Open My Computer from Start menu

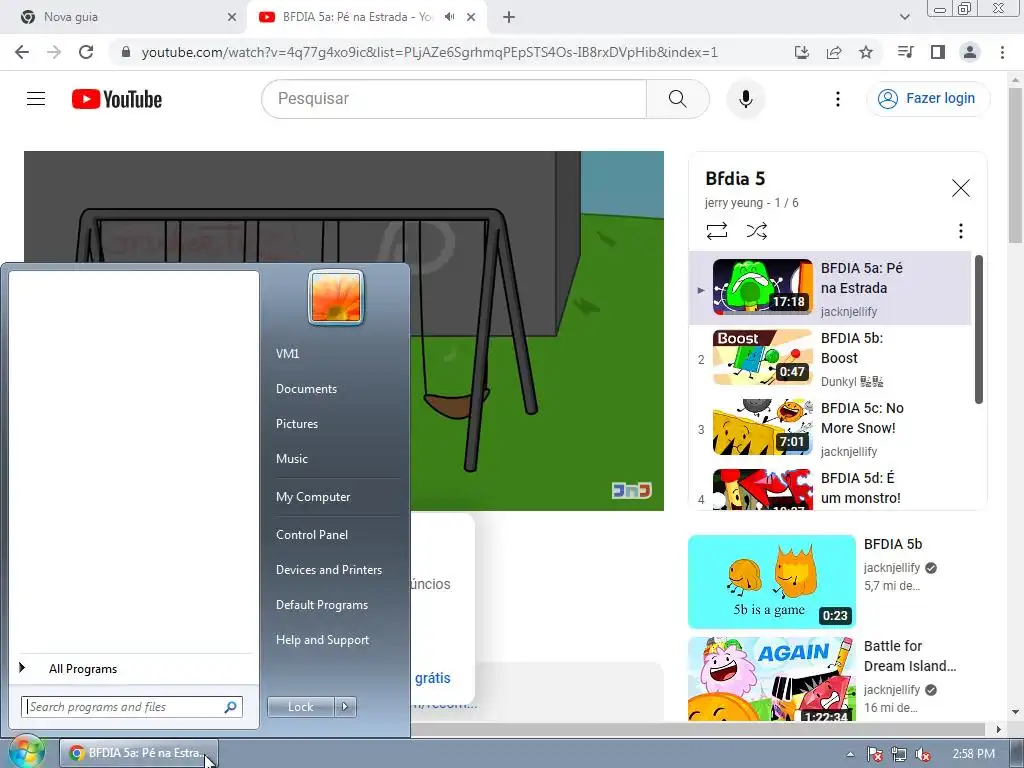point(313,497)
